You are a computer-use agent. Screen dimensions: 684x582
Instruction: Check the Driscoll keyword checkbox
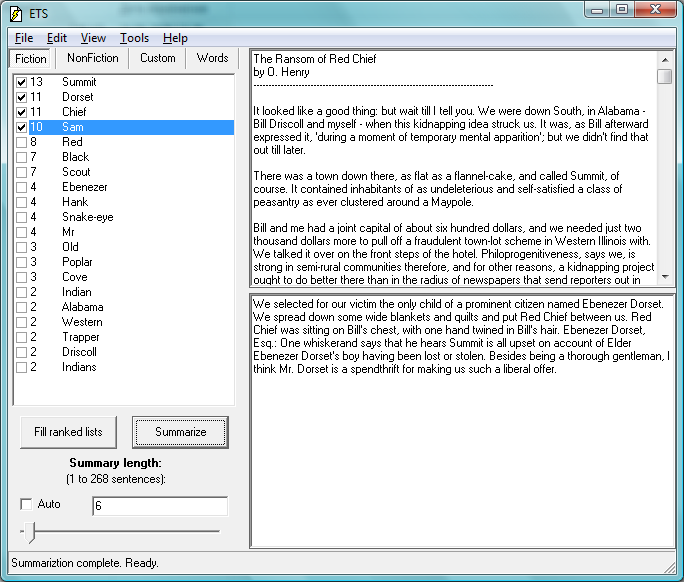pyautogui.click(x=21, y=352)
